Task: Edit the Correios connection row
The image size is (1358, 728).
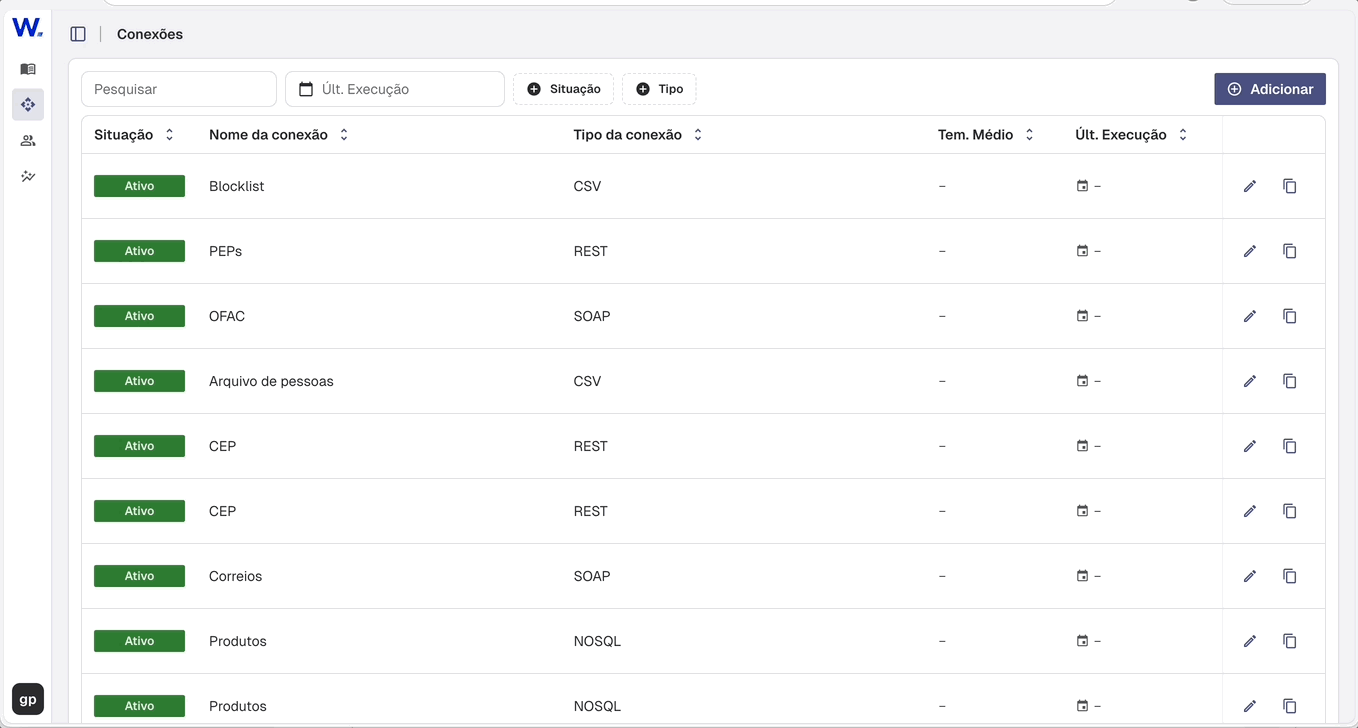Action: point(1249,576)
